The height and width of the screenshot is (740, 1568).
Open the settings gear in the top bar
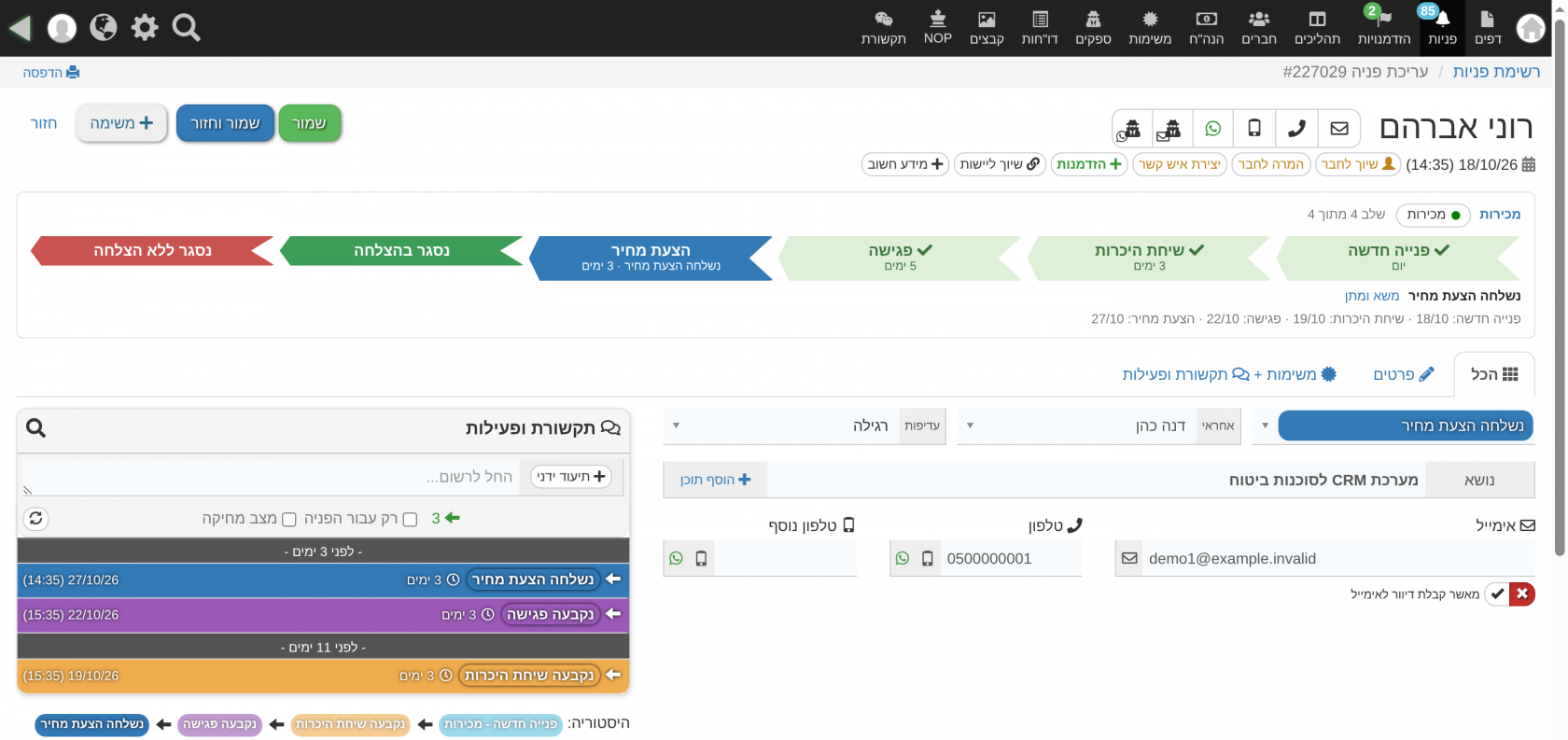(145, 28)
